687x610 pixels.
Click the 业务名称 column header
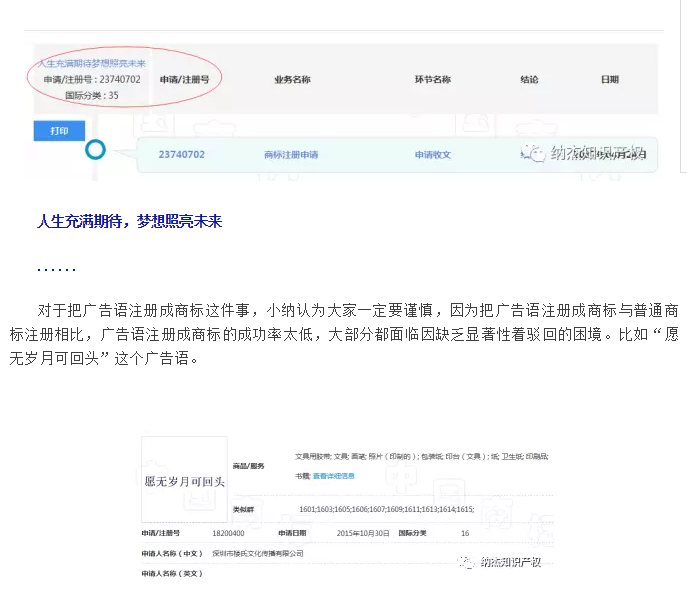[x=292, y=79]
